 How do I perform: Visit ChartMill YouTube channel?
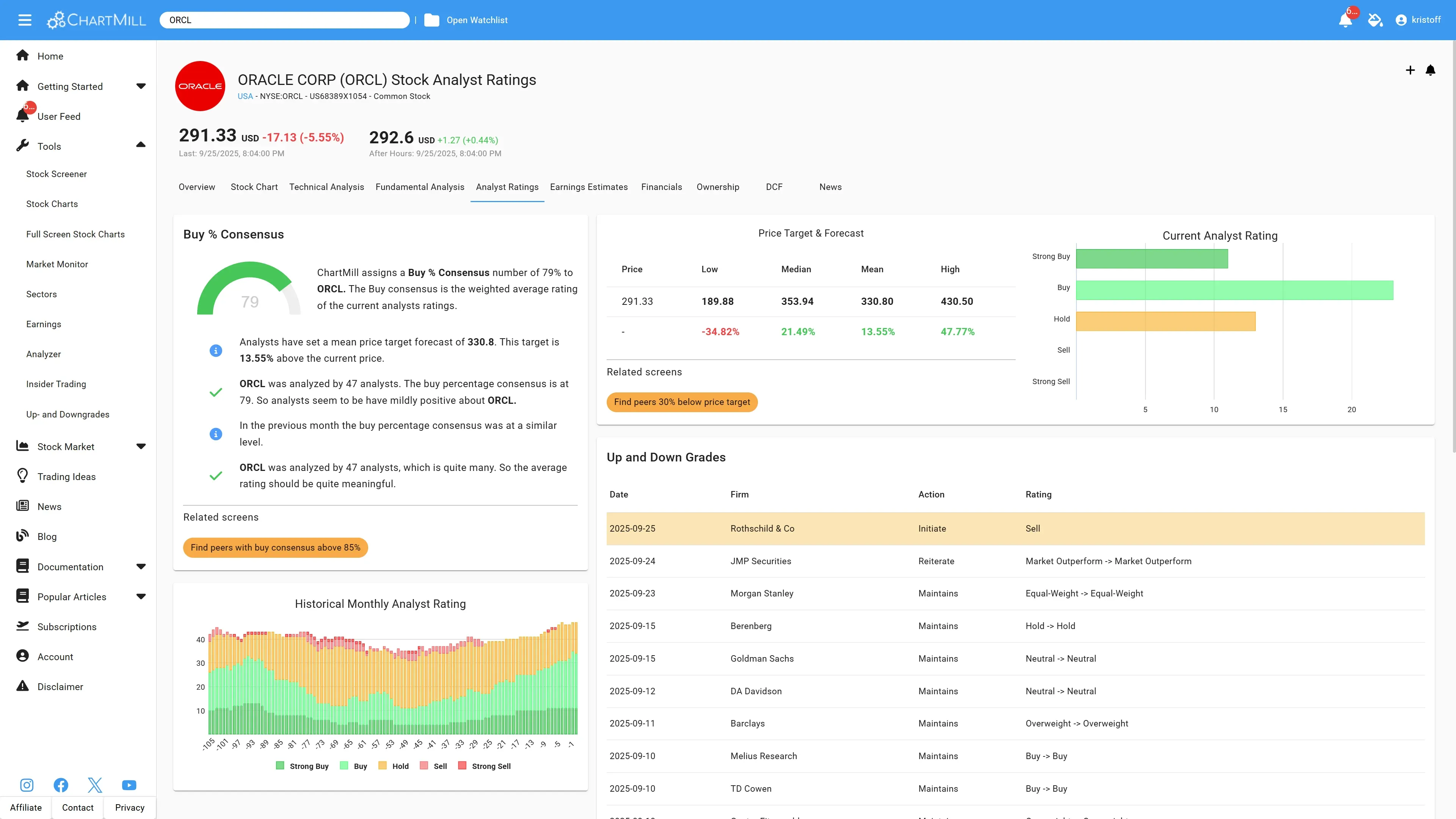[129, 785]
